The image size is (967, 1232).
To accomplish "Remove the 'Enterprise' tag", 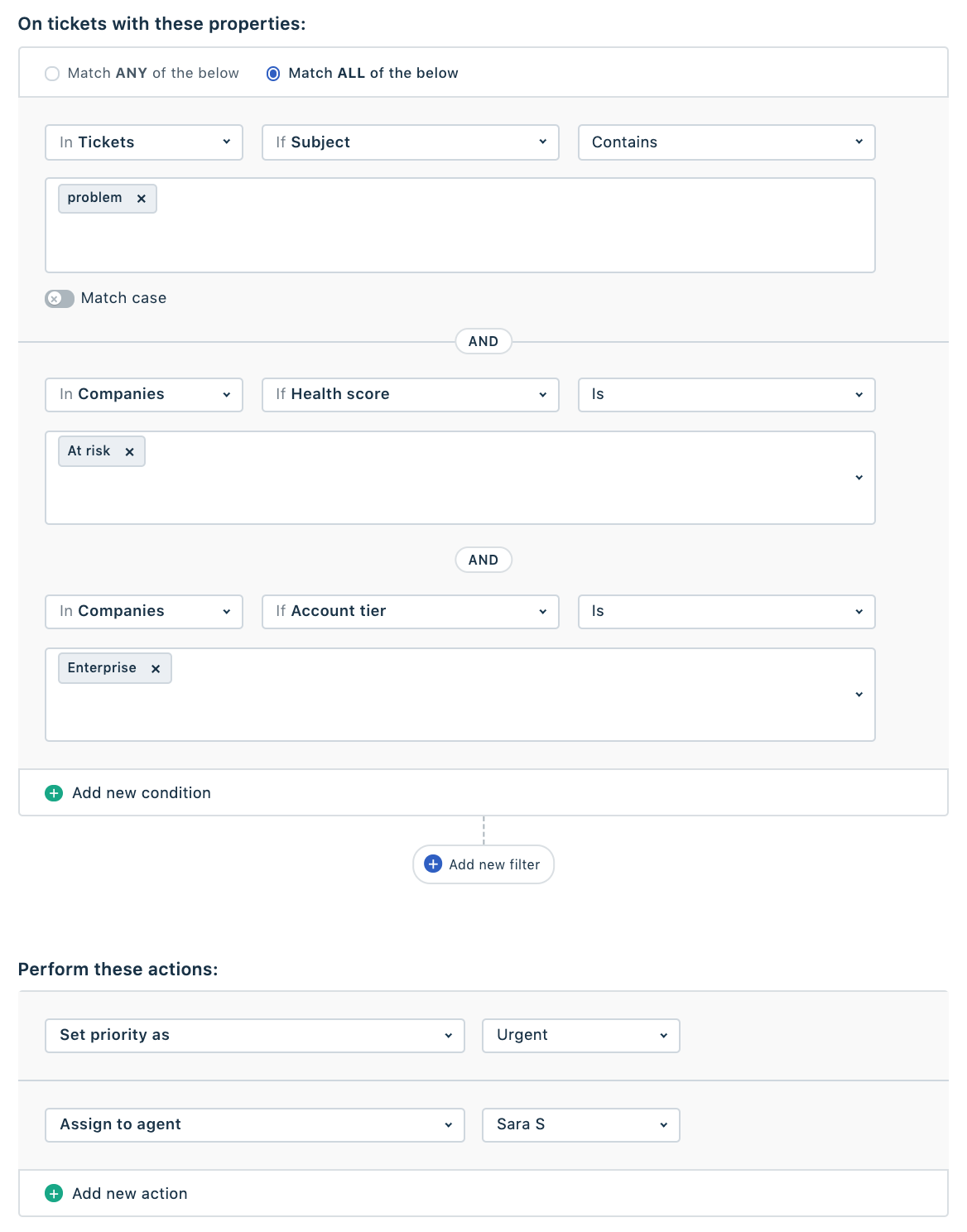I will 156,669.
